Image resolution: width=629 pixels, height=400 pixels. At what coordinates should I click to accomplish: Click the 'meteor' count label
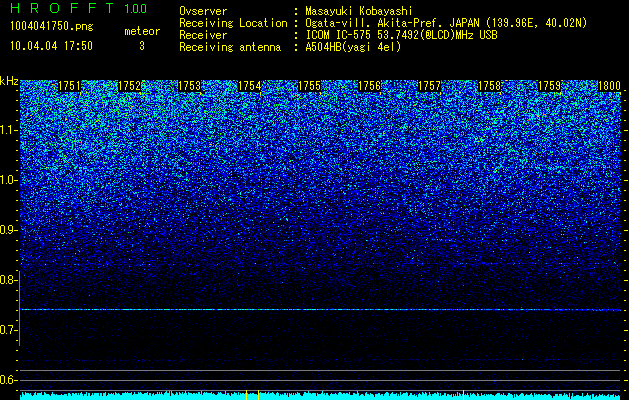coord(142,31)
